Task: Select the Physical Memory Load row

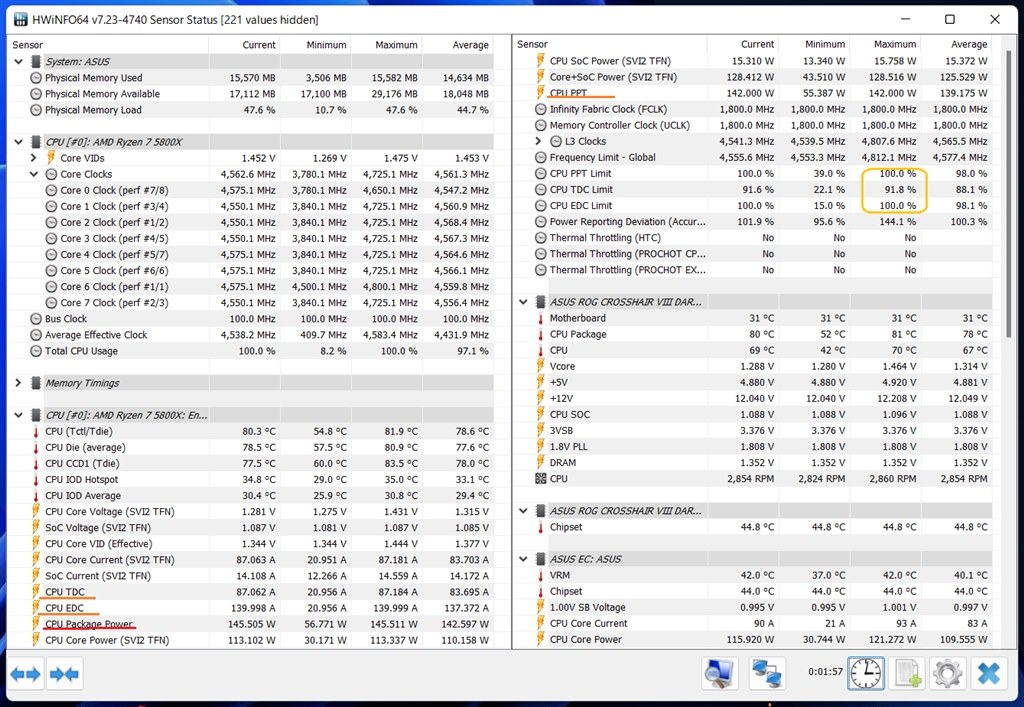Action: click(251, 110)
